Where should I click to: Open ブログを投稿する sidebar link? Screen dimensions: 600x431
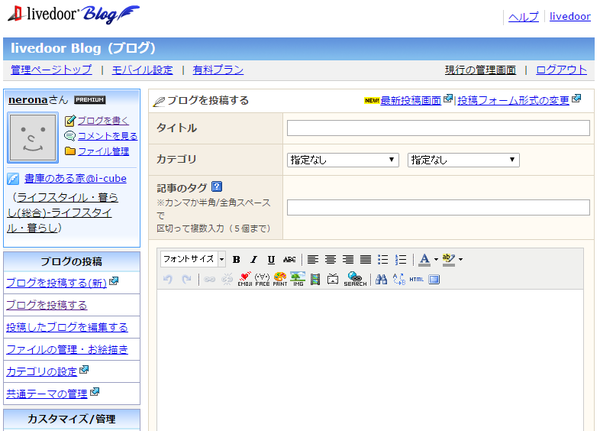click(47, 305)
